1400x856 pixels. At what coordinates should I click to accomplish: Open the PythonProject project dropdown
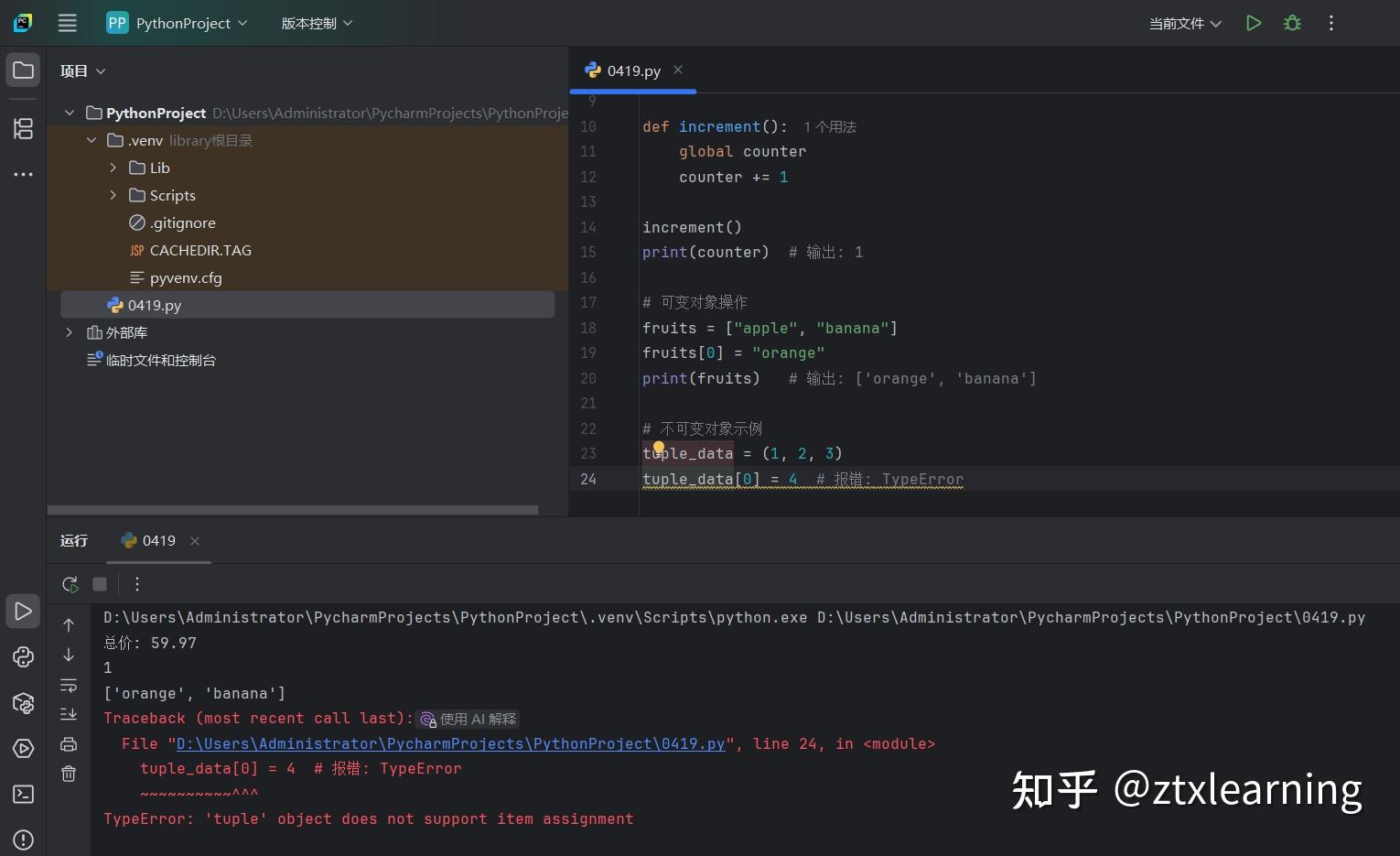pos(178,23)
